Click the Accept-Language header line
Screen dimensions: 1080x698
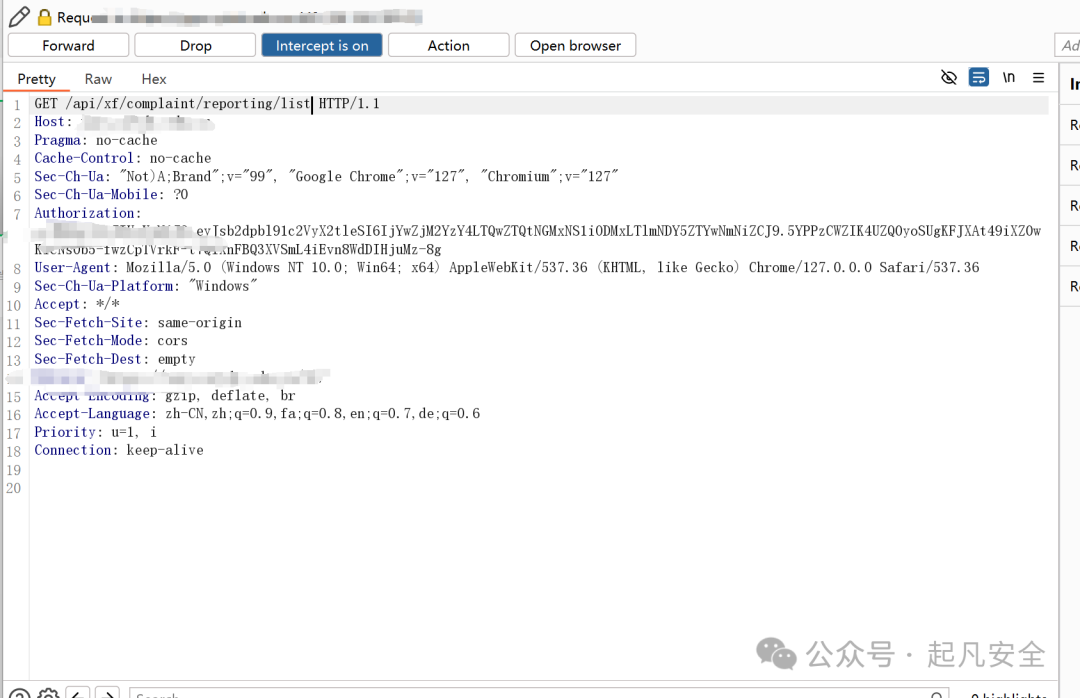pos(257,414)
